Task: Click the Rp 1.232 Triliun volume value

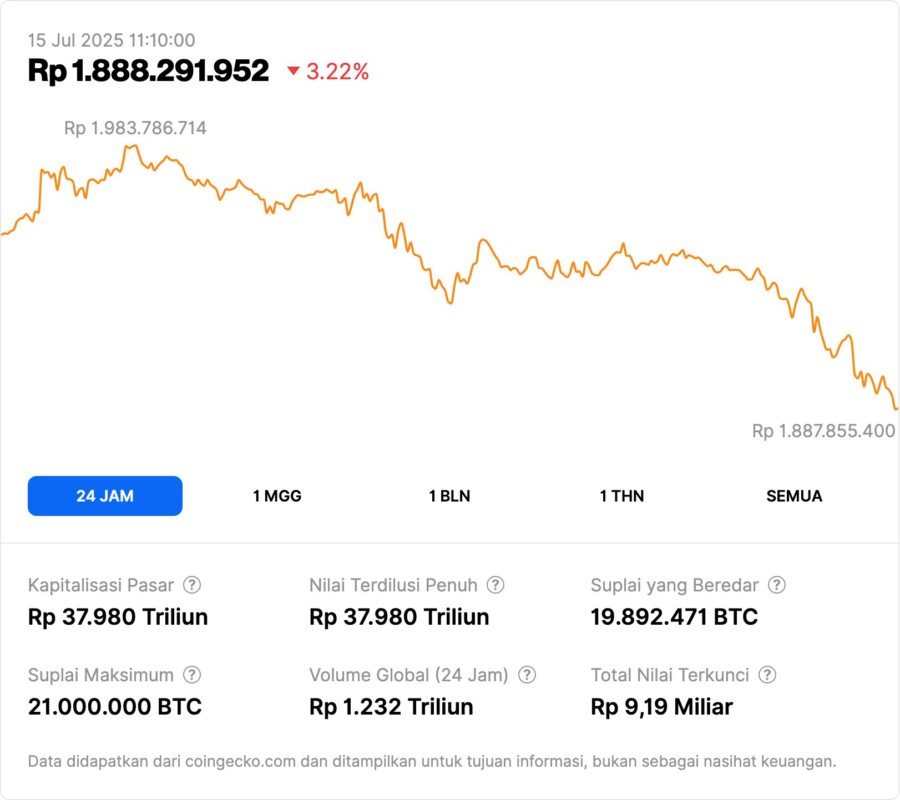Action: coord(393,707)
